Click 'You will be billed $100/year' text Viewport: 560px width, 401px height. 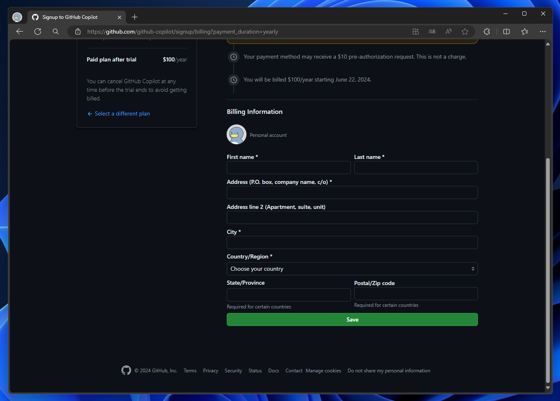tap(307, 80)
